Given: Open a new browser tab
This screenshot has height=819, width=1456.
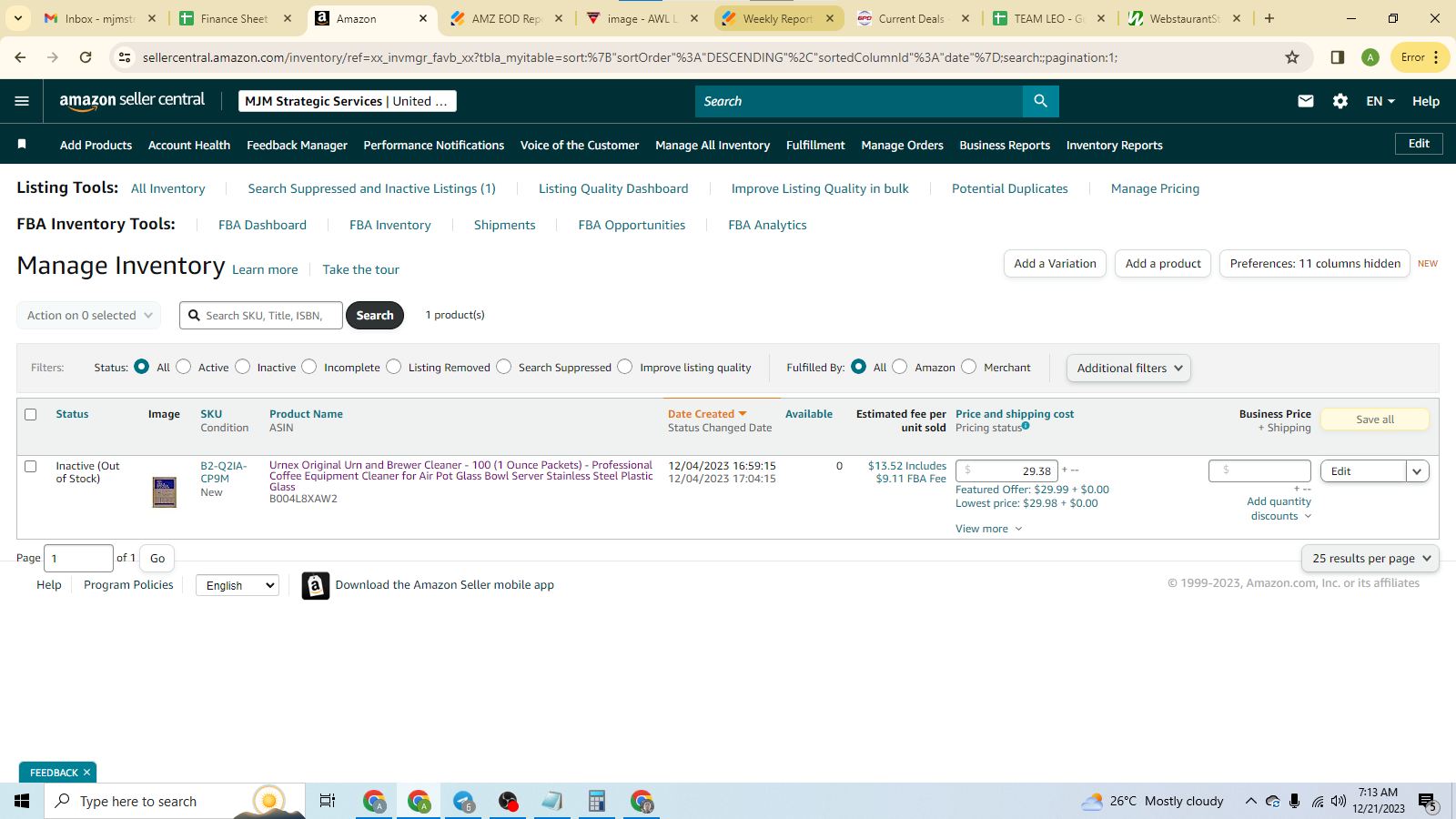Looking at the screenshot, I should click(x=1269, y=18).
